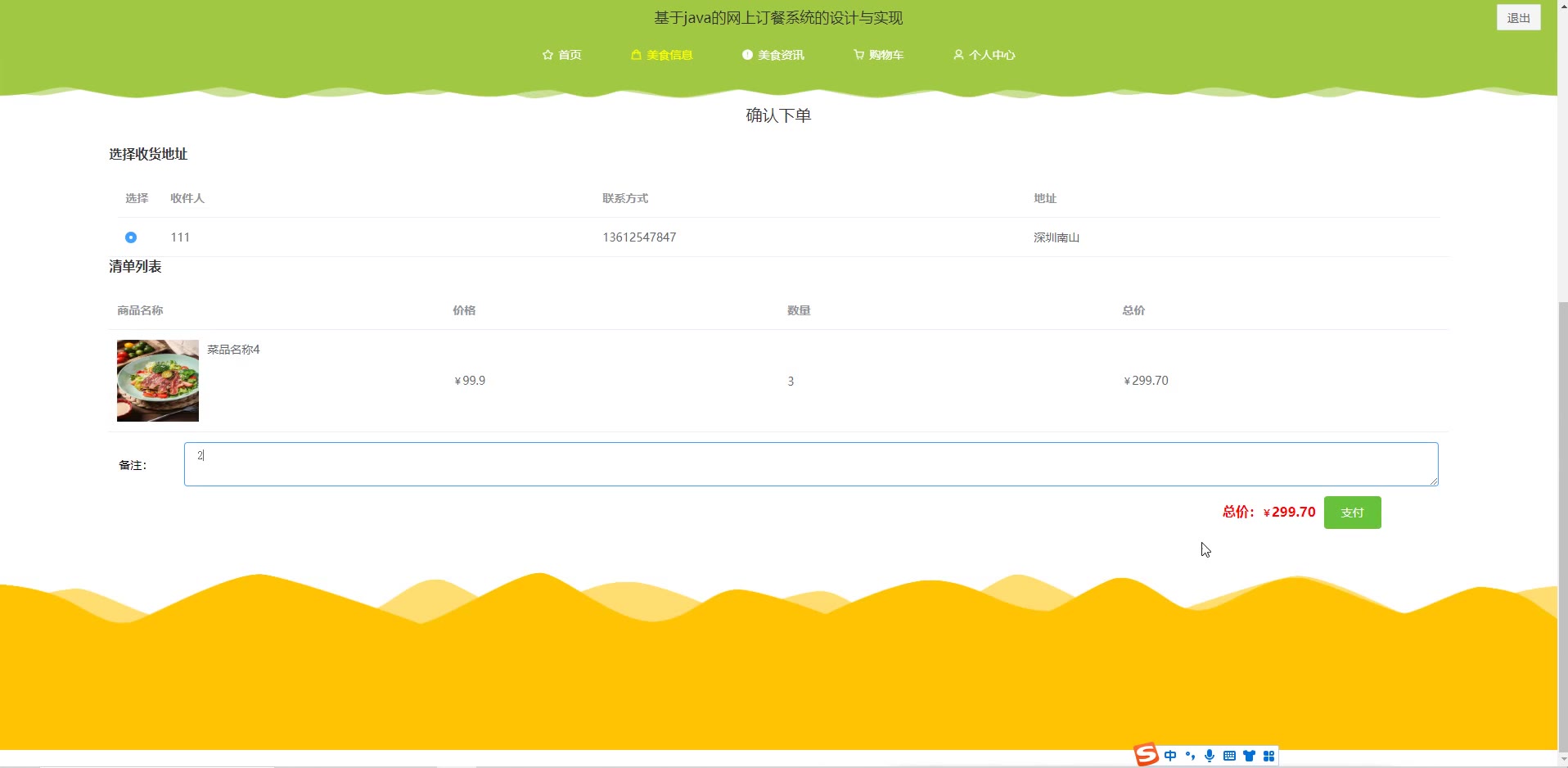This screenshot has height=768, width=1568.
Task: Click the recipient name 111
Action: pyautogui.click(x=180, y=237)
